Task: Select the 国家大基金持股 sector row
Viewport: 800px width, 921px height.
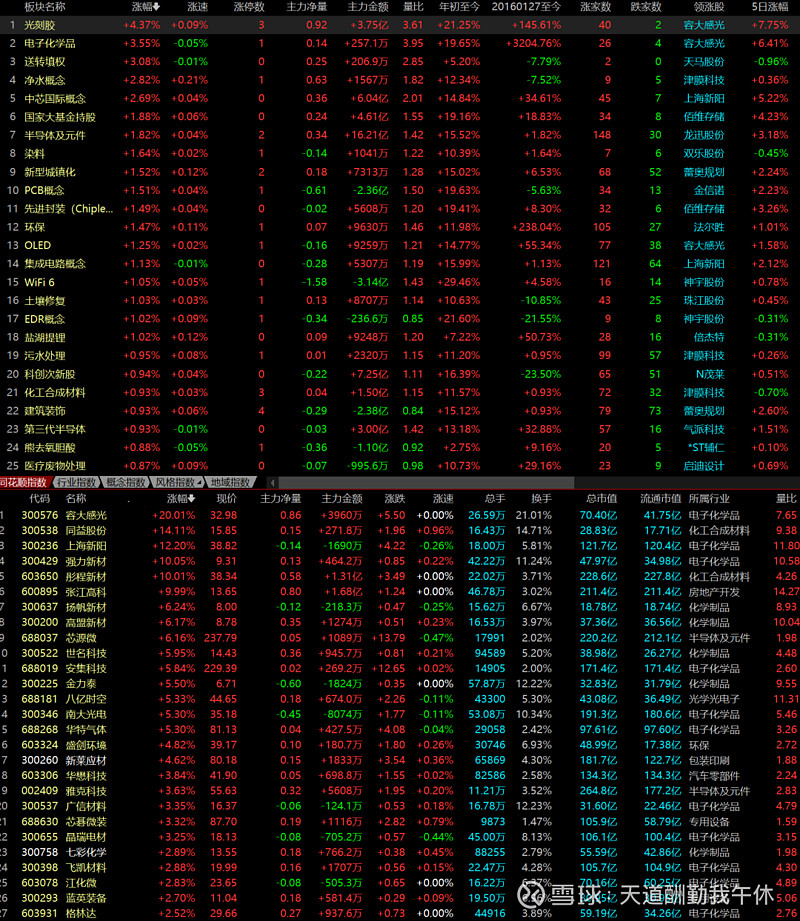Action: (x=400, y=117)
